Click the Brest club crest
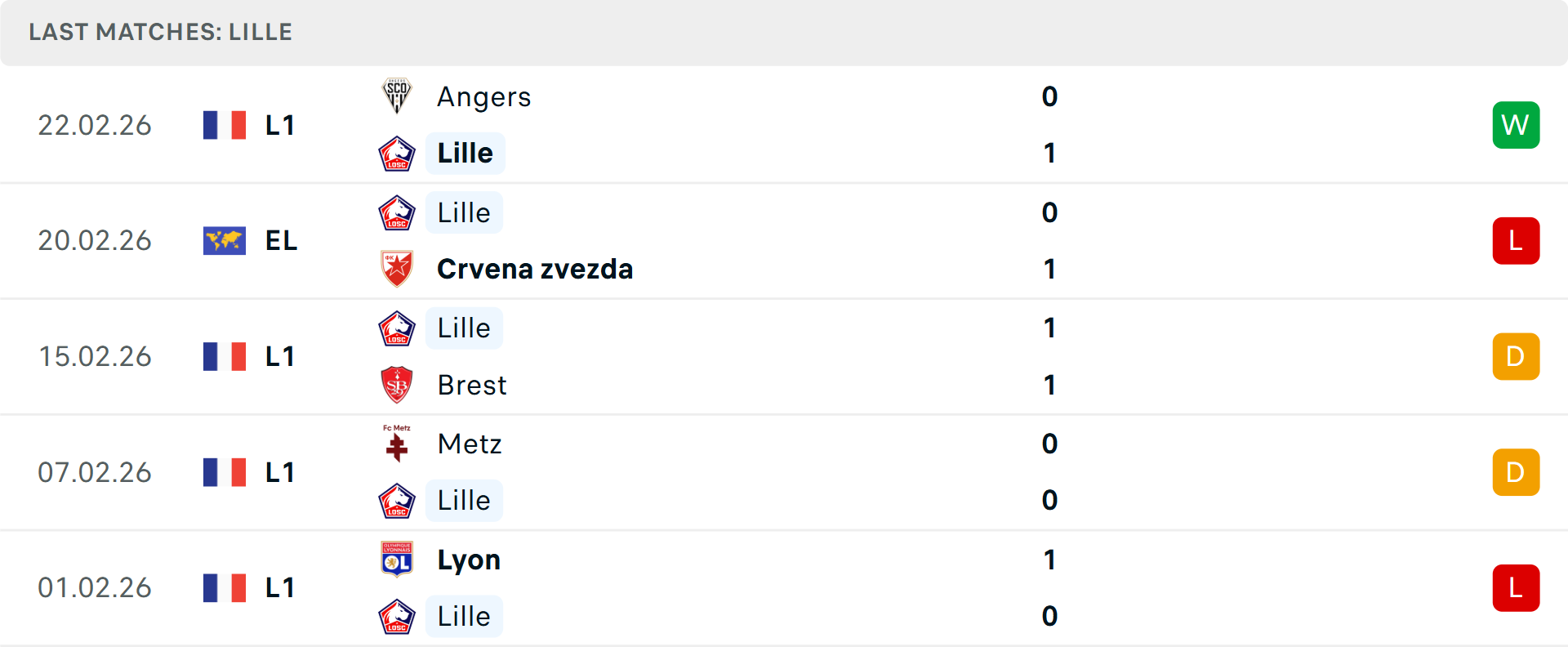This screenshot has width=1568, height=647. (397, 385)
